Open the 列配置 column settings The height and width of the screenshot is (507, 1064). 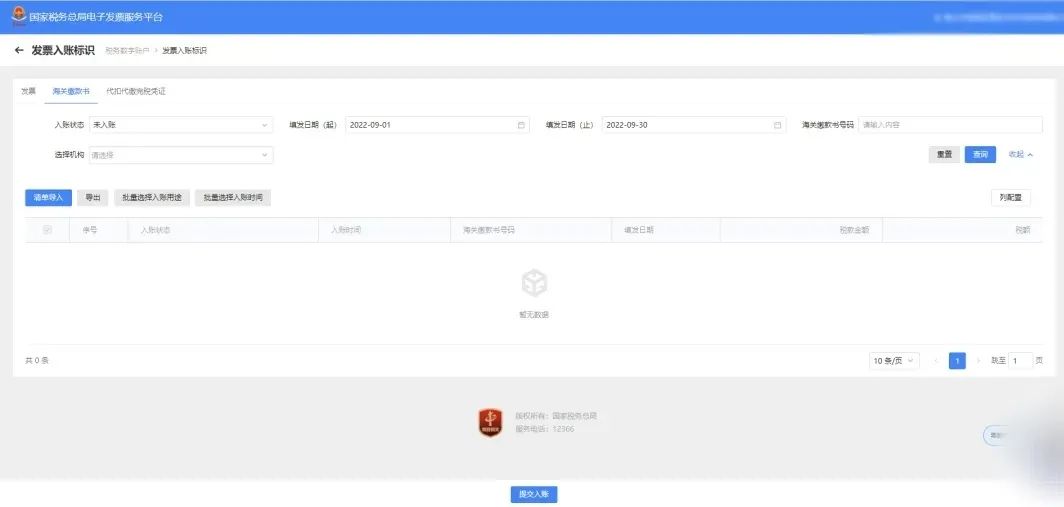coord(1010,198)
